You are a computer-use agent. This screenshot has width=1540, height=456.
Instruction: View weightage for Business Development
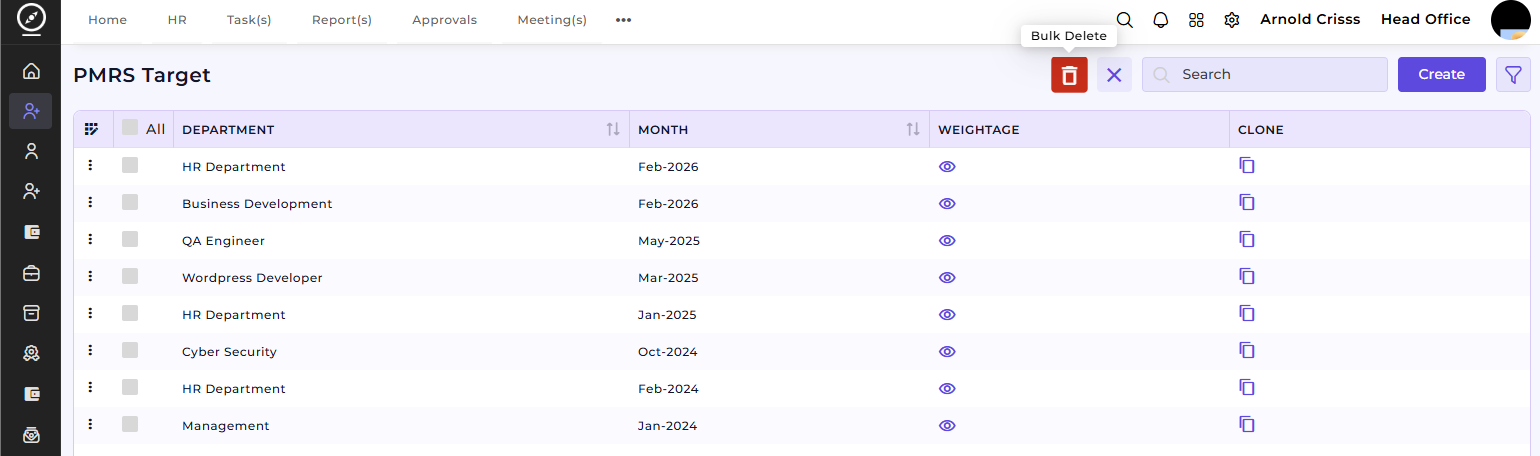(947, 204)
